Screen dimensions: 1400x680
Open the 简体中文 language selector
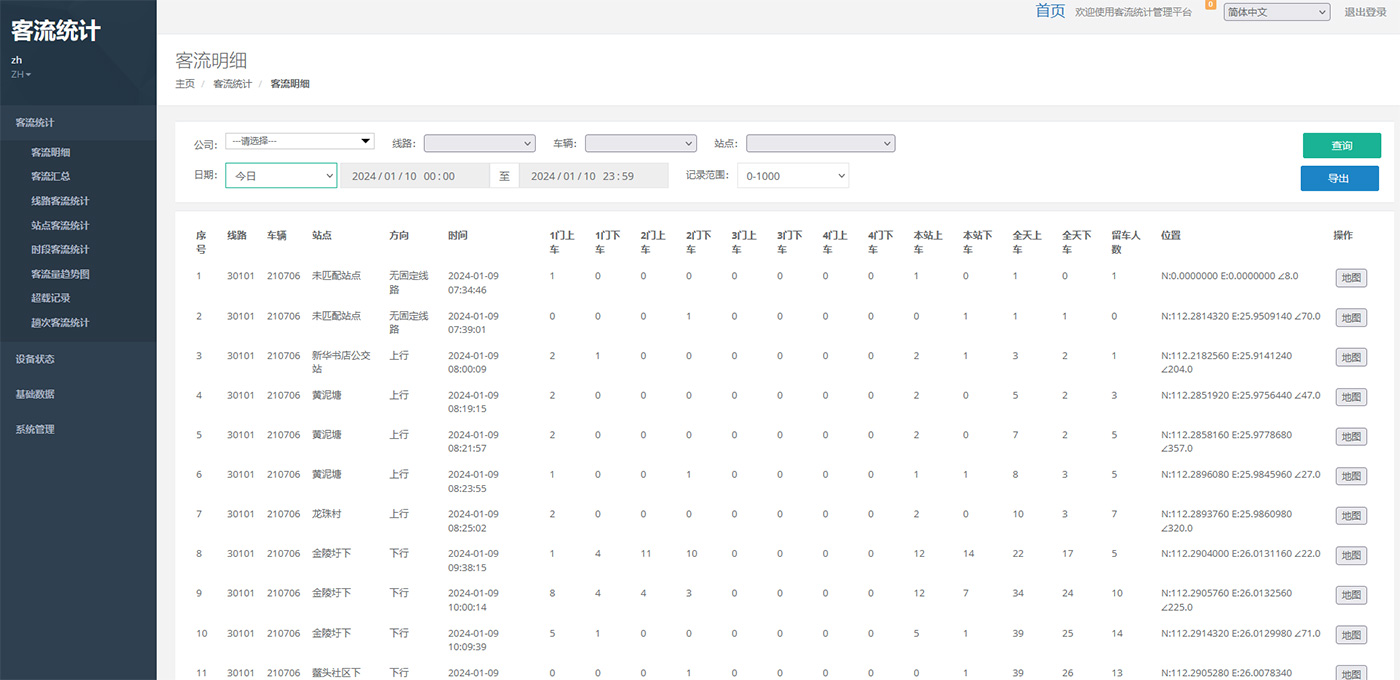[x=1276, y=12]
